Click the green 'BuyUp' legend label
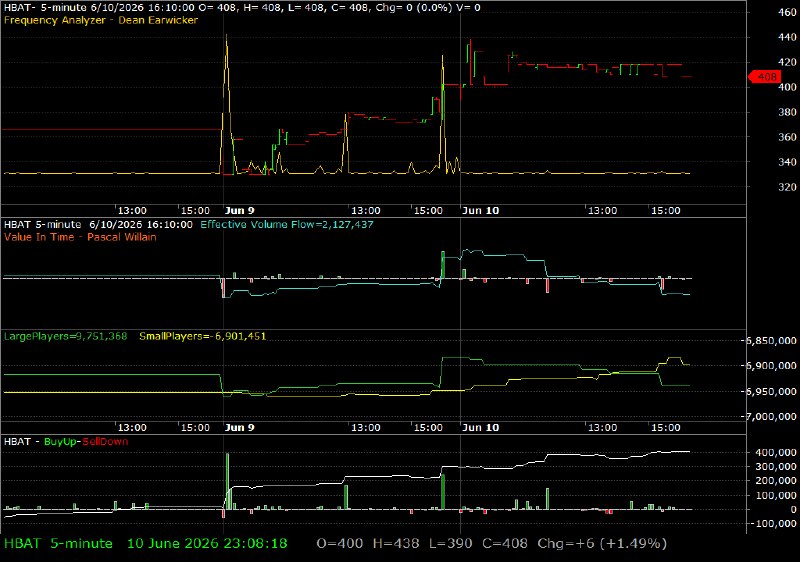 (x=60, y=442)
